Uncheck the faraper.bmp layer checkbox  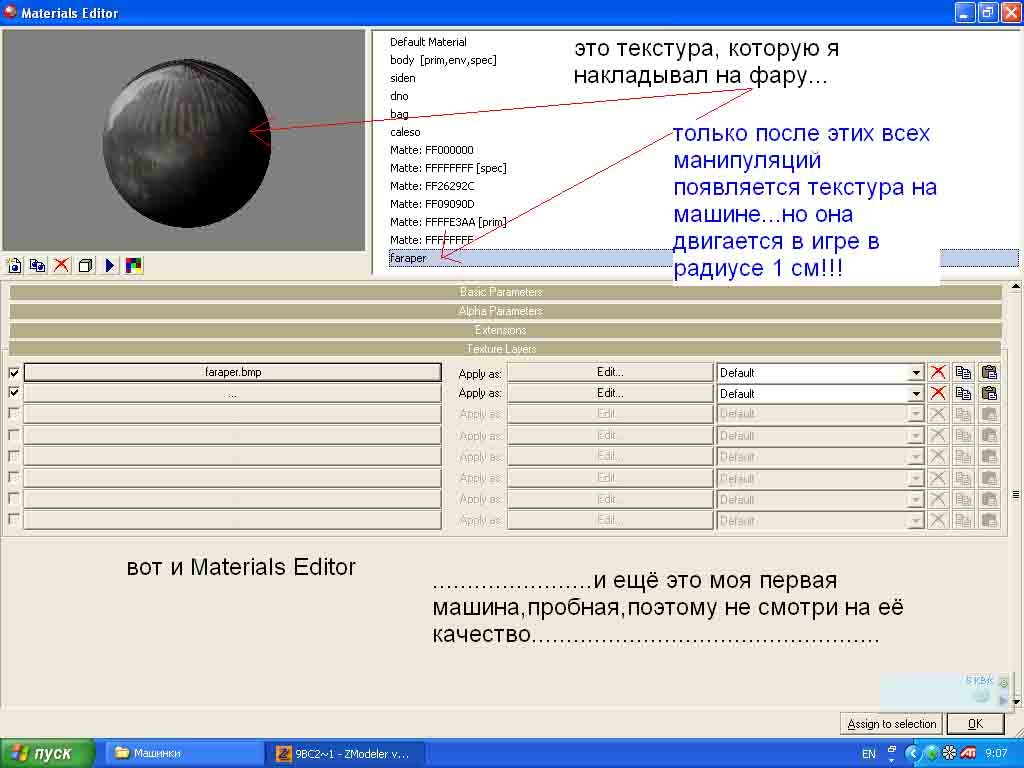tap(14, 373)
